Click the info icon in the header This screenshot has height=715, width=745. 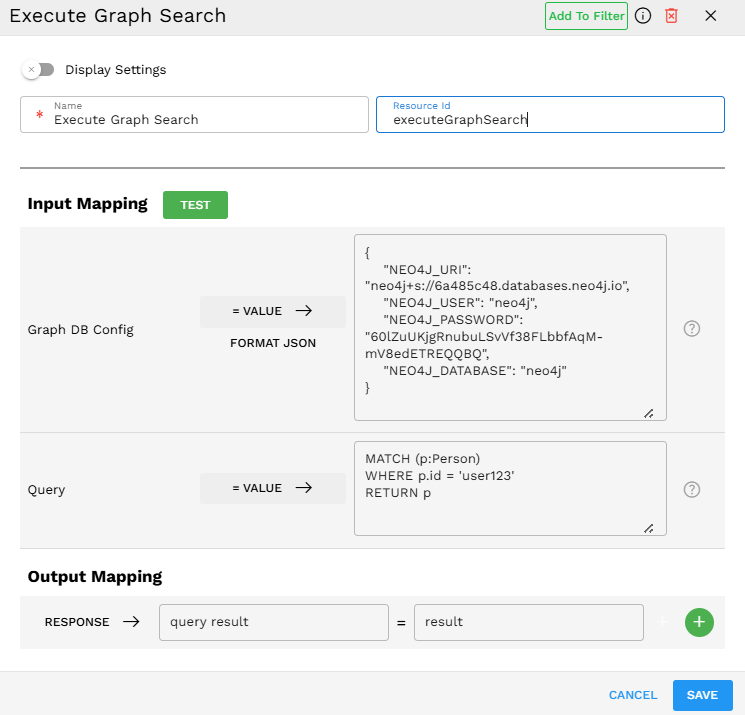click(643, 16)
